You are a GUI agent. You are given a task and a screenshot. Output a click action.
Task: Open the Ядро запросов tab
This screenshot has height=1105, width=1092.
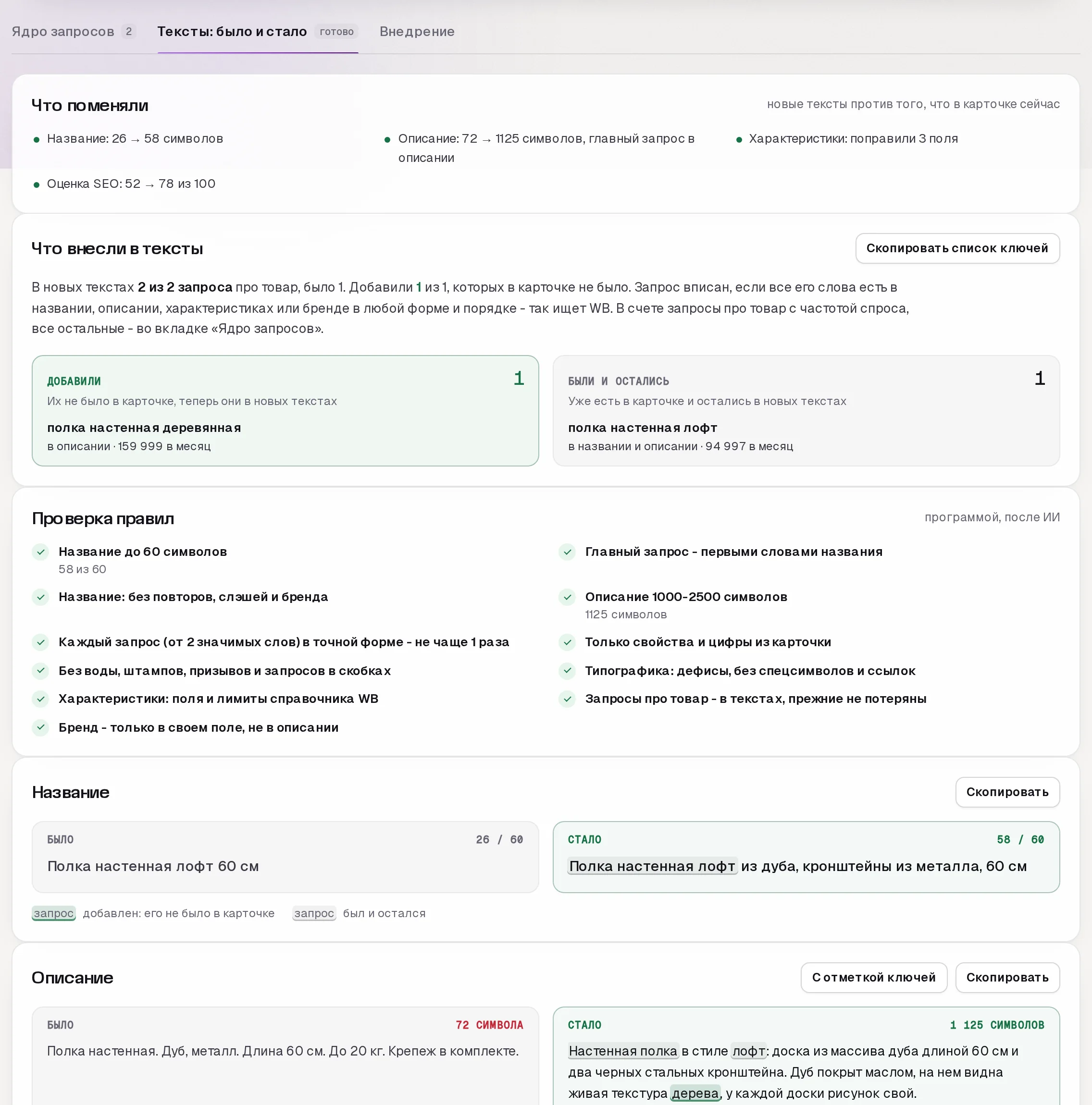73,31
